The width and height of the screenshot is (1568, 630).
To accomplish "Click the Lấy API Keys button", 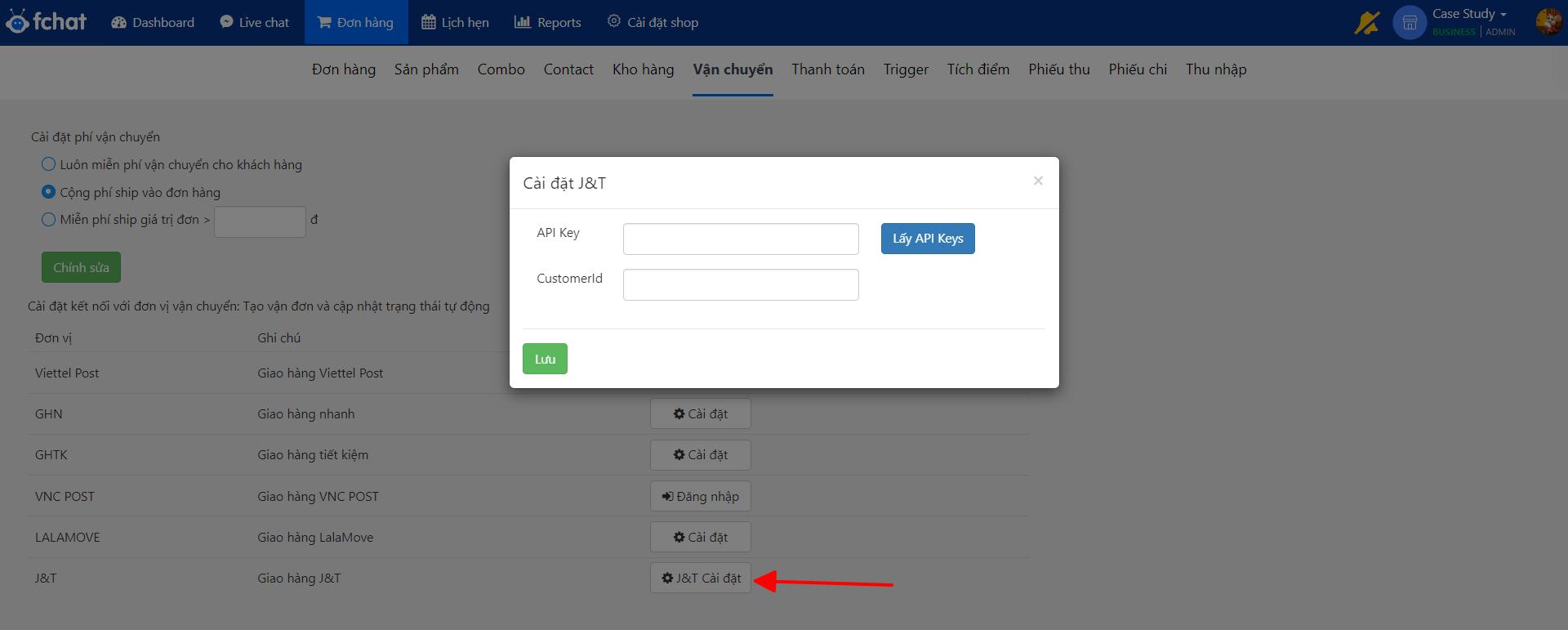I will [x=928, y=239].
